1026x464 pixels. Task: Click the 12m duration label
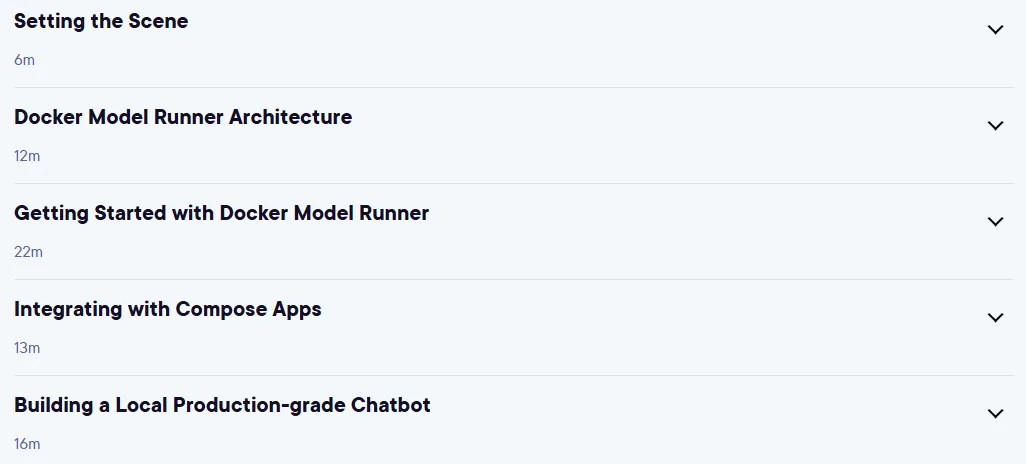tap(27, 156)
